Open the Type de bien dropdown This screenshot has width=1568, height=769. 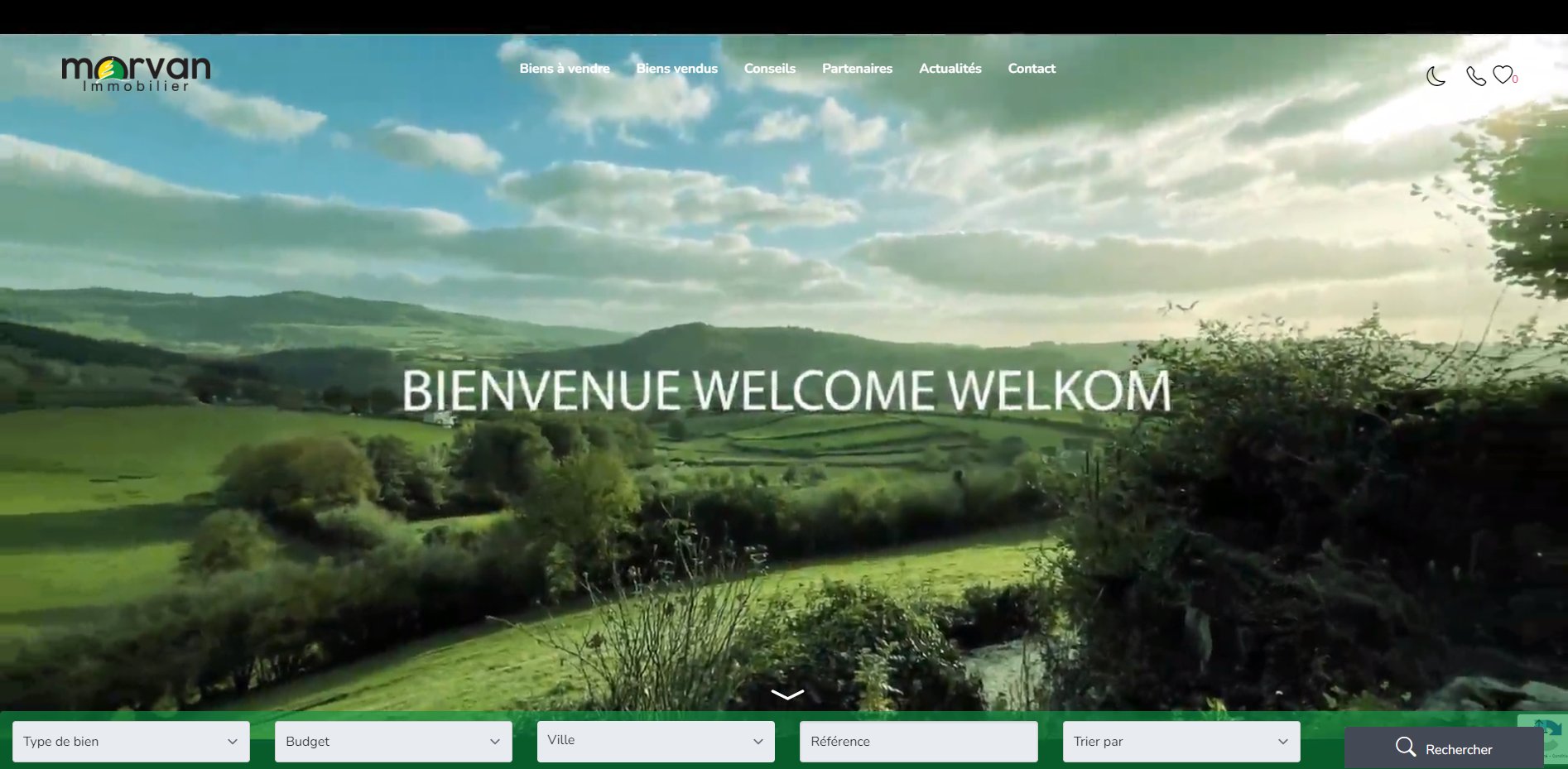[x=131, y=742]
